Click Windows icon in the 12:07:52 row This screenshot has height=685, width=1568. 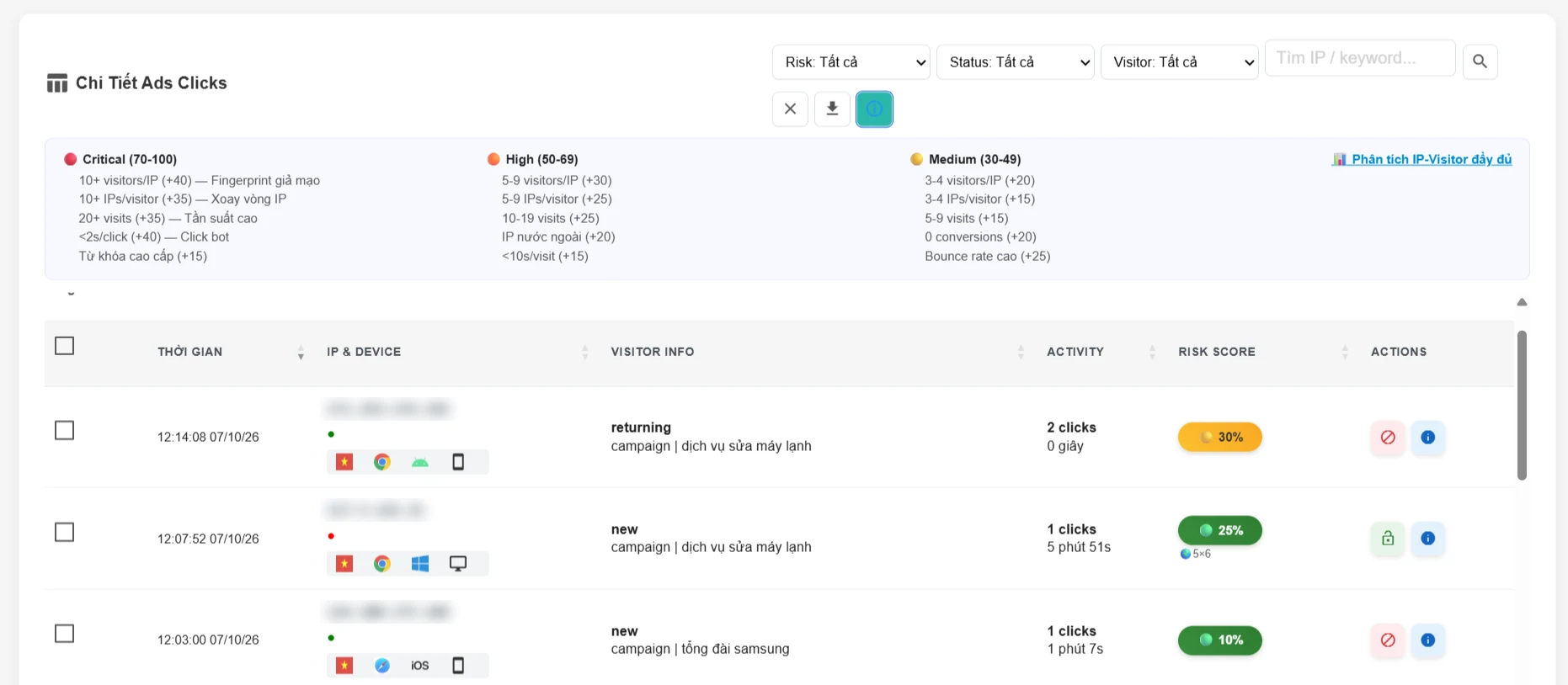click(420, 564)
